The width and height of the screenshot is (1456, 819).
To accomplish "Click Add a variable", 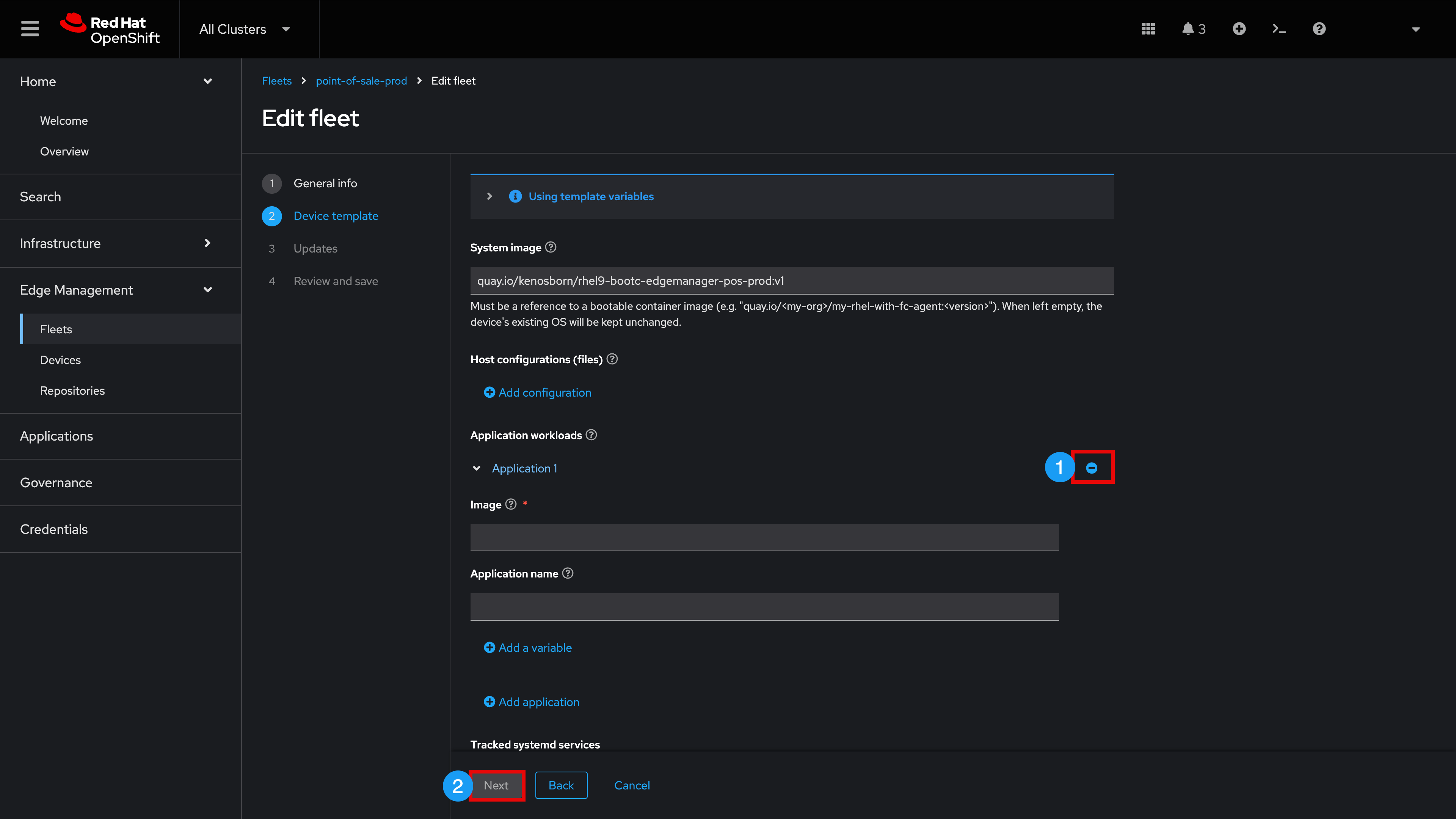I will 528,648.
